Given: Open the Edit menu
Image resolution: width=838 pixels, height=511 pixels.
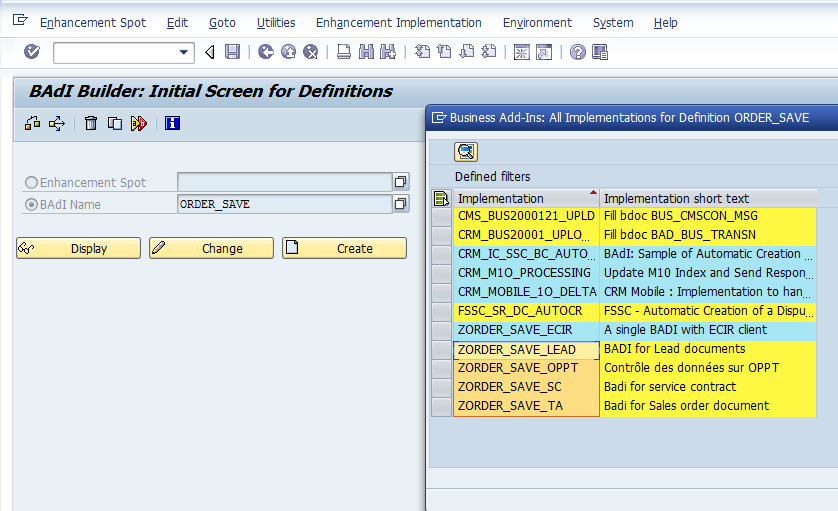Looking at the screenshot, I should (x=177, y=22).
